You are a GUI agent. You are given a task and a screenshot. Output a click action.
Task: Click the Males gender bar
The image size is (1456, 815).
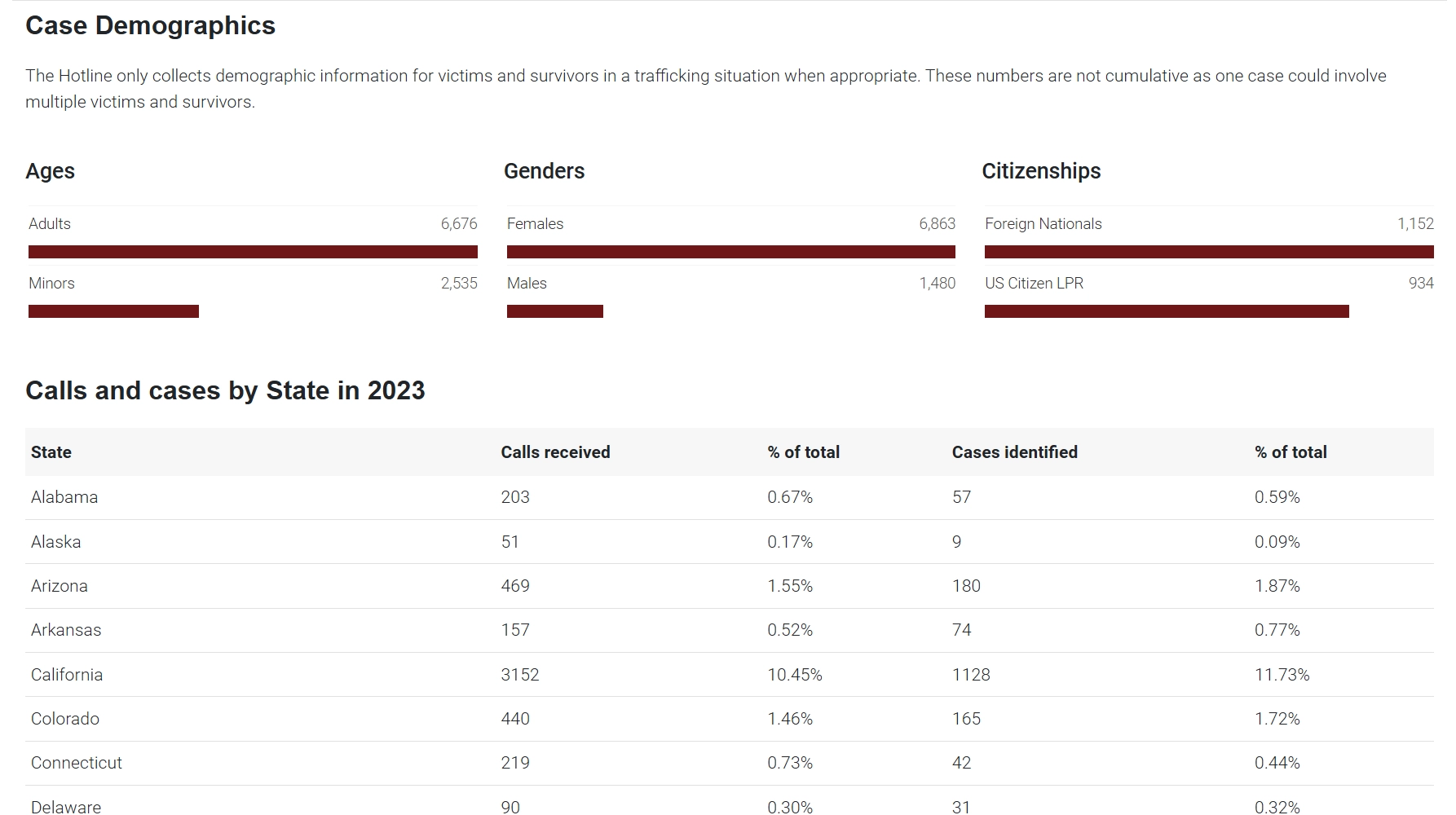tap(554, 311)
